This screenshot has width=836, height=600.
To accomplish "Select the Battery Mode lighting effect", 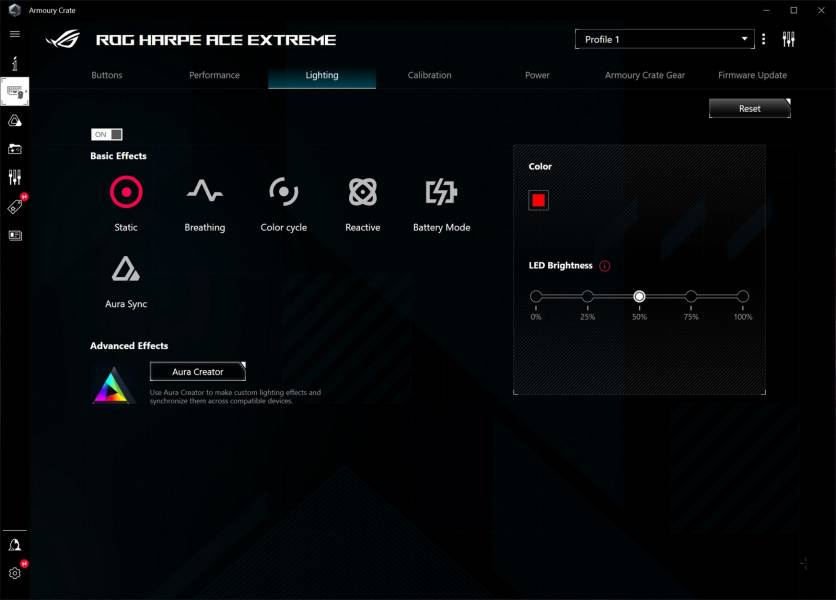I will coord(441,204).
